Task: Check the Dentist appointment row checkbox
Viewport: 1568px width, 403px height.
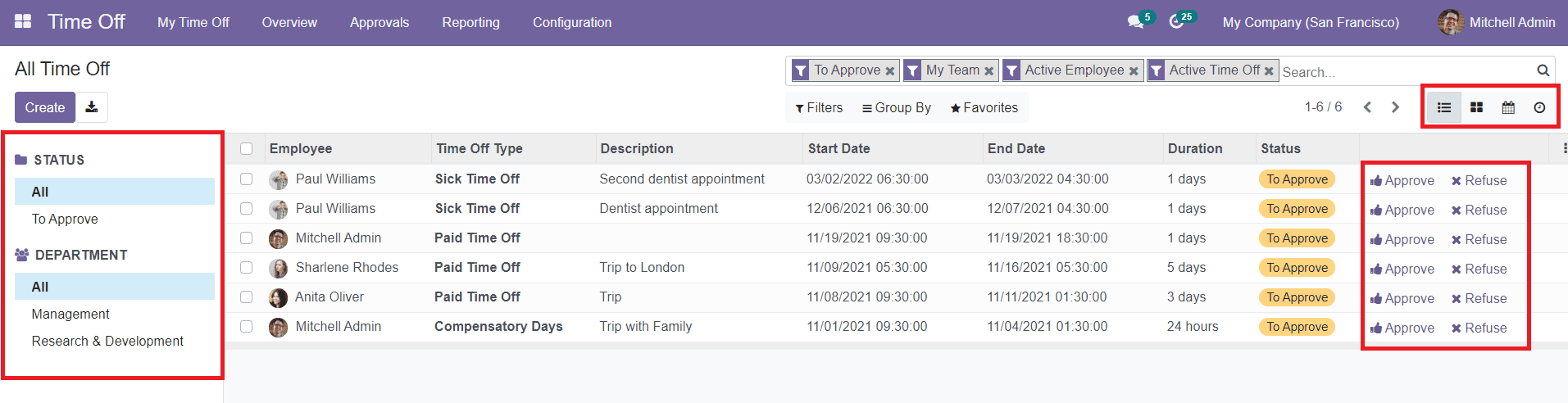Action: pos(246,208)
